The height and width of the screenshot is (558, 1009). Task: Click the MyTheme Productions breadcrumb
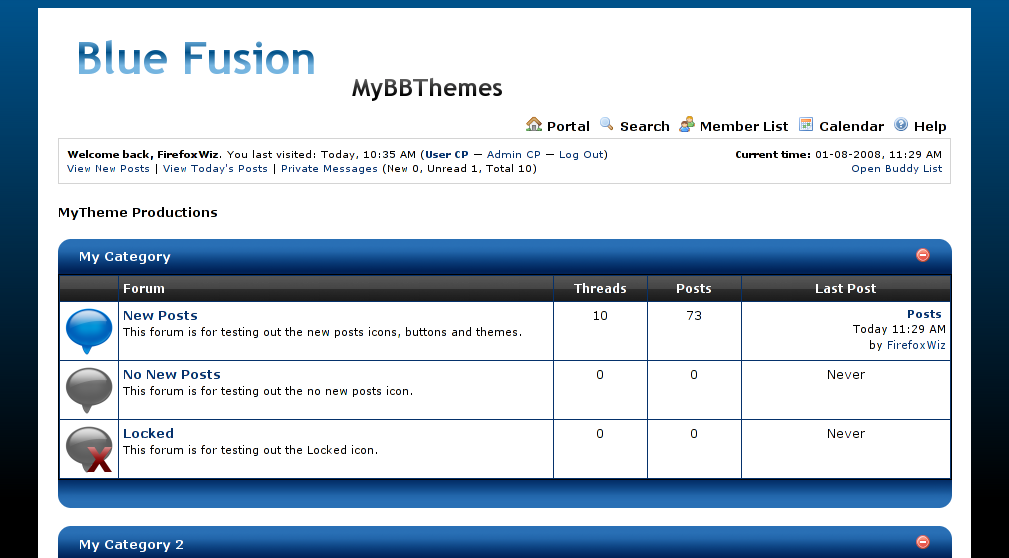point(138,212)
